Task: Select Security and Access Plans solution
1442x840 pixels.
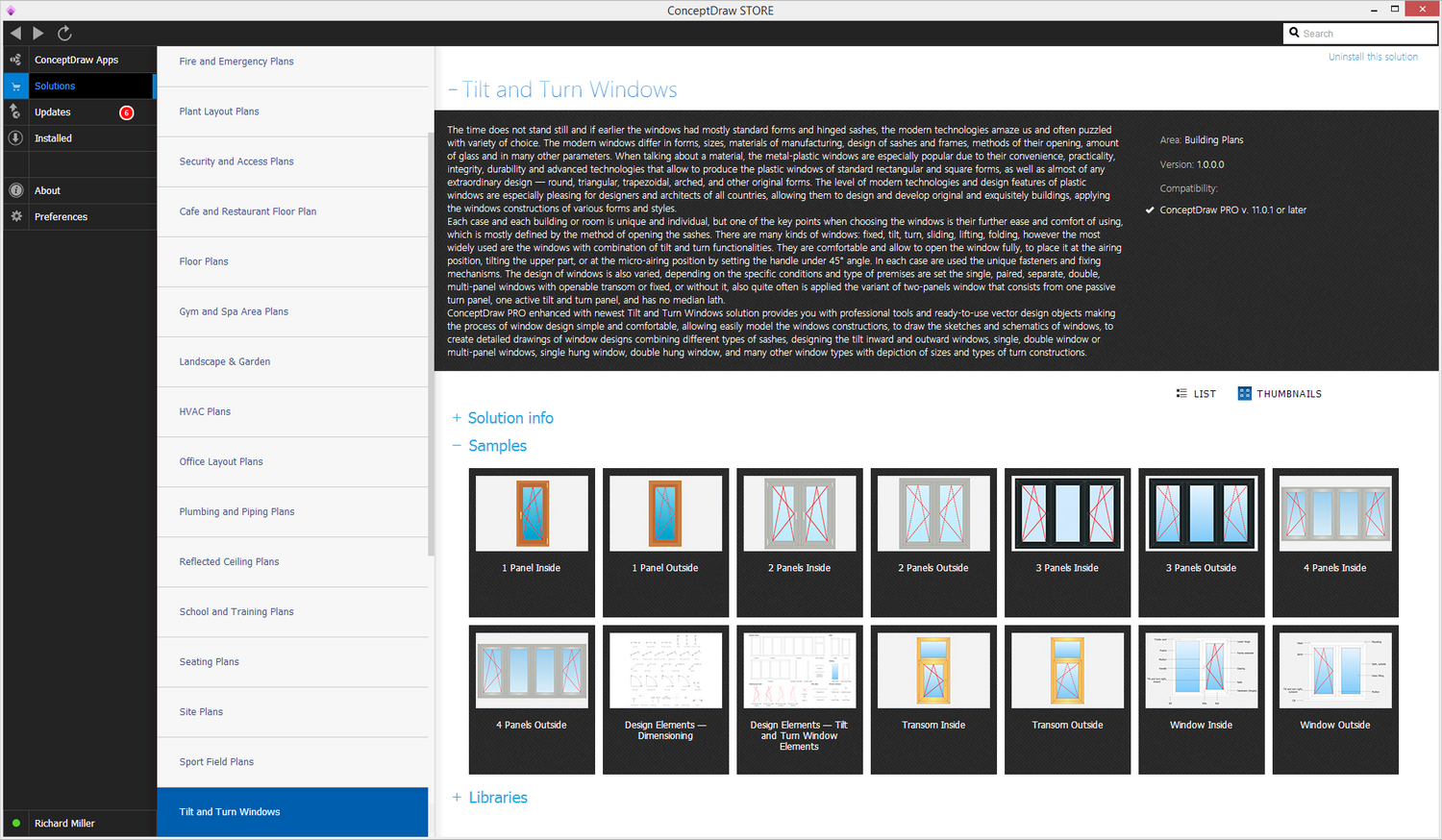Action: point(292,161)
